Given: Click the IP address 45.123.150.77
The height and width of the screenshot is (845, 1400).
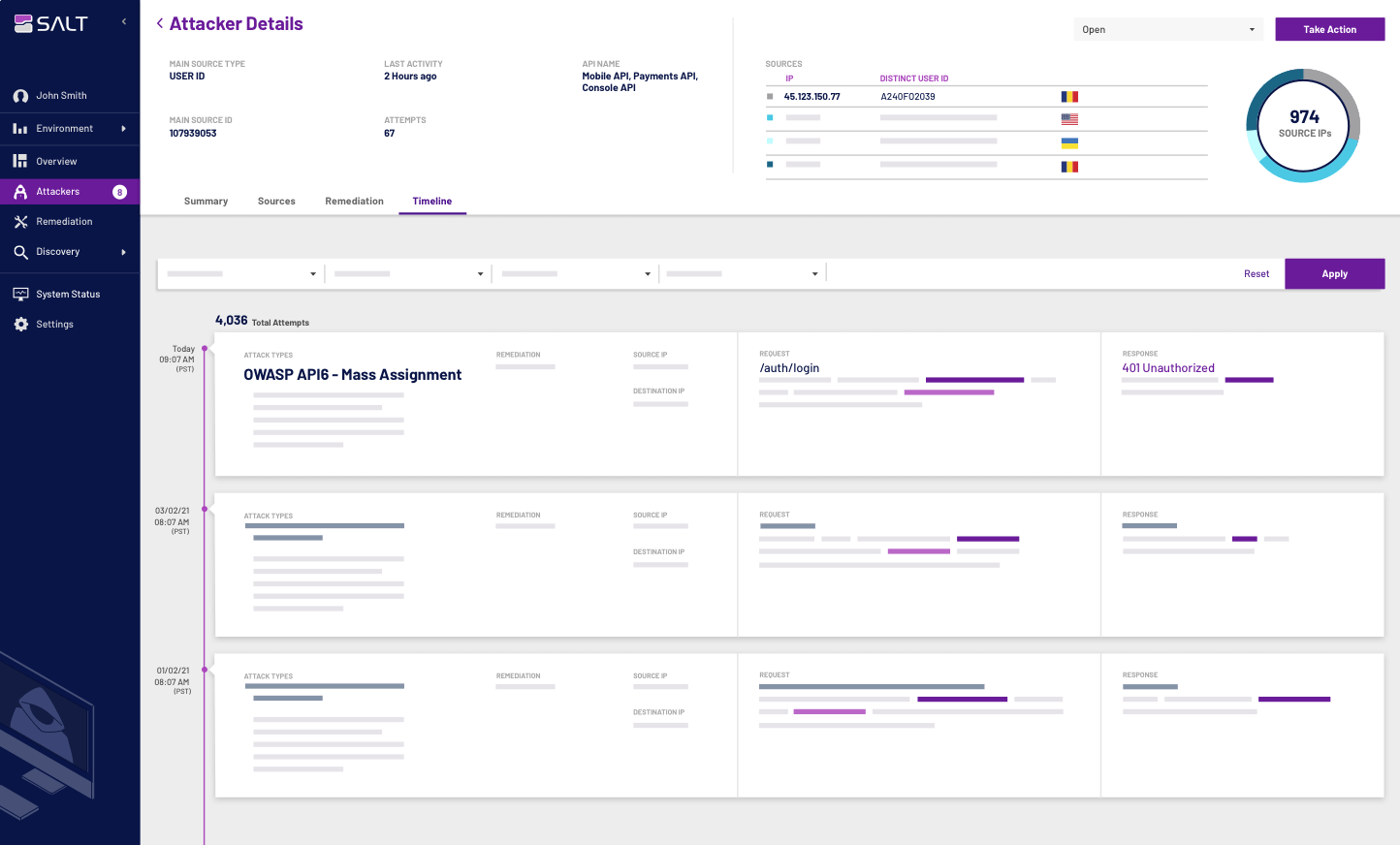Looking at the screenshot, I should [811, 97].
